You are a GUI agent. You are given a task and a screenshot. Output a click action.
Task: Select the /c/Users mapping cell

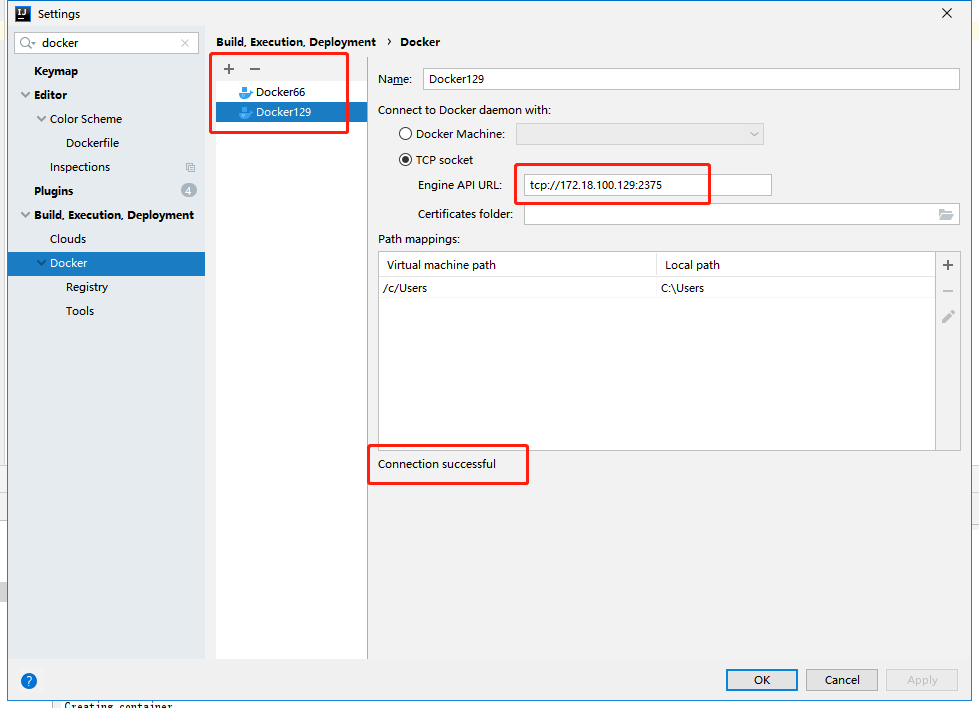(x=518, y=288)
